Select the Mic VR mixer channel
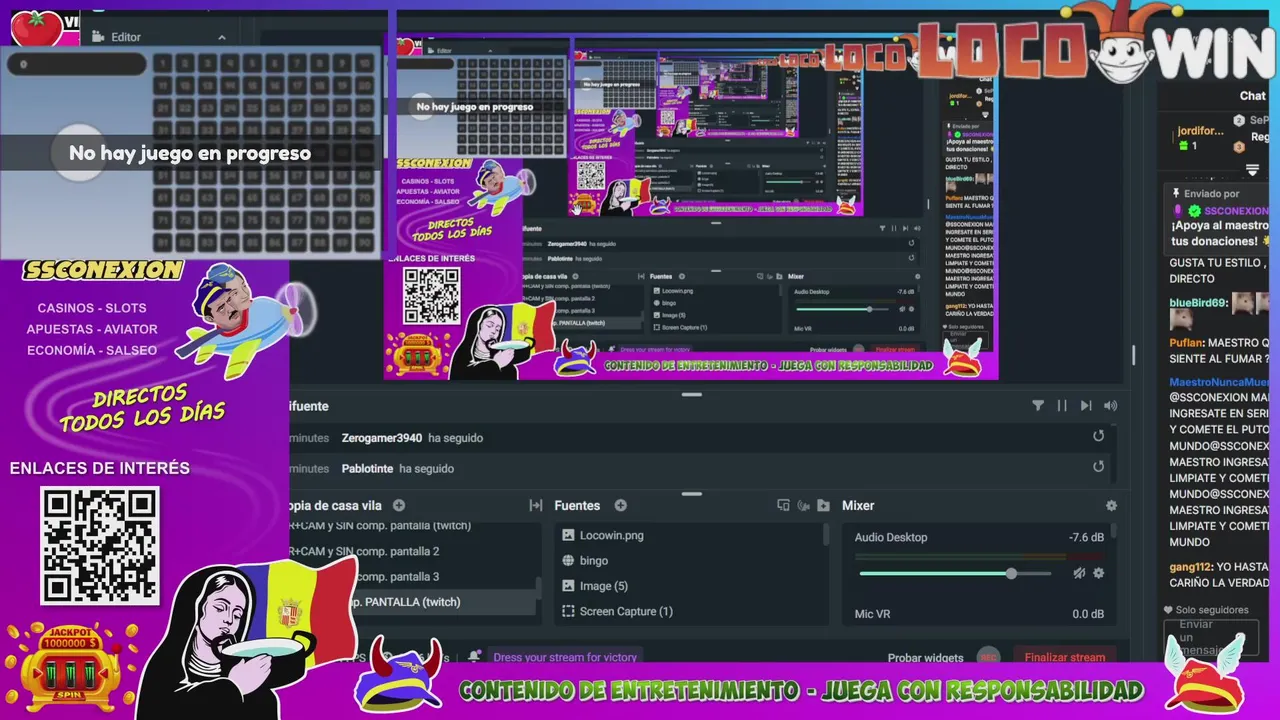Image resolution: width=1280 pixels, height=720 pixels. (x=872, y=614)
